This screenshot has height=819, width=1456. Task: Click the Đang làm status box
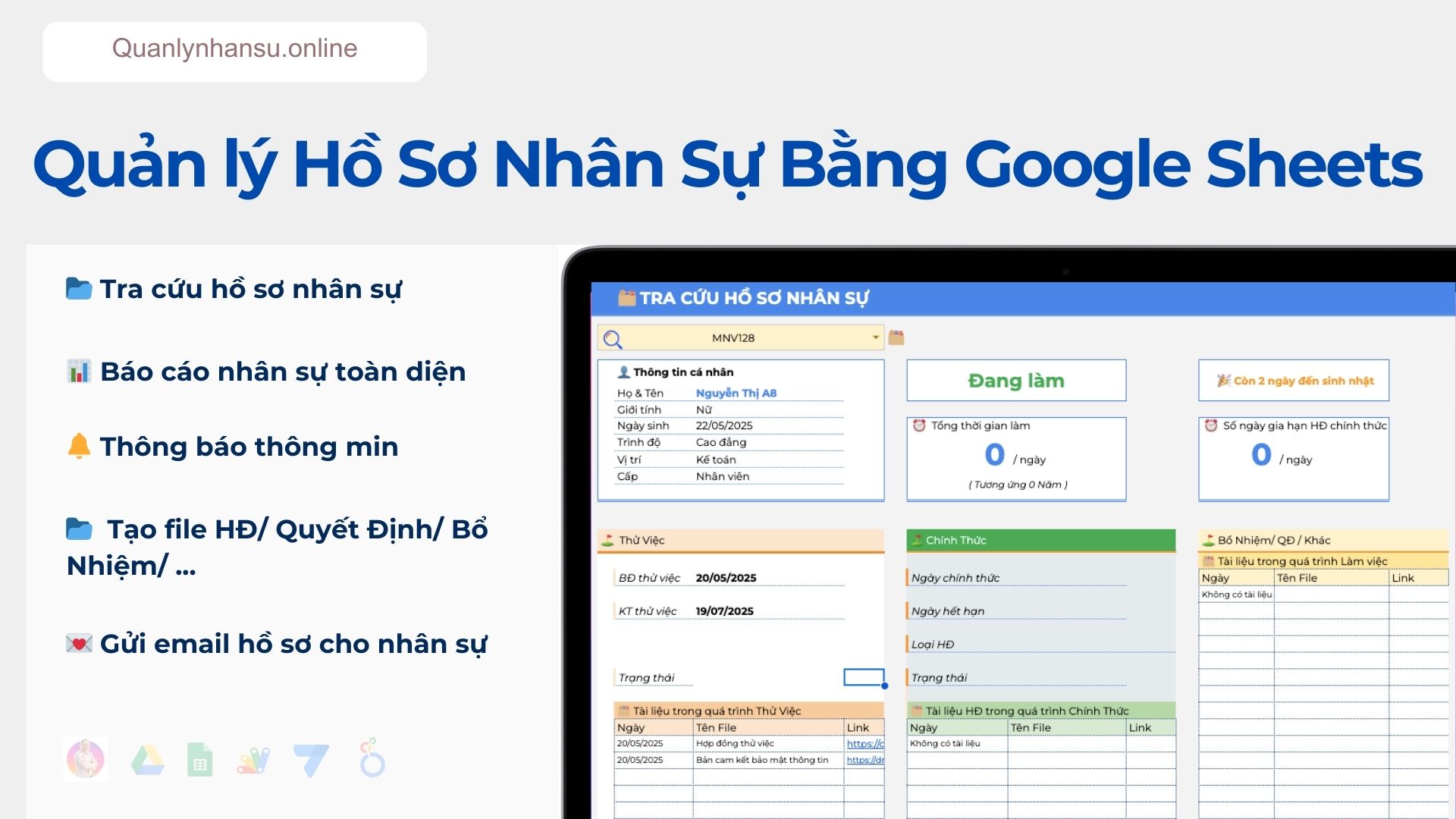(1016, 381)
